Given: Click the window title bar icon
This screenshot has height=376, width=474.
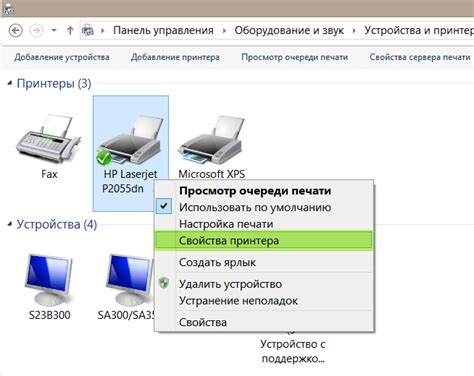Looking at the screenshot, I should click(x=8, y=9).
